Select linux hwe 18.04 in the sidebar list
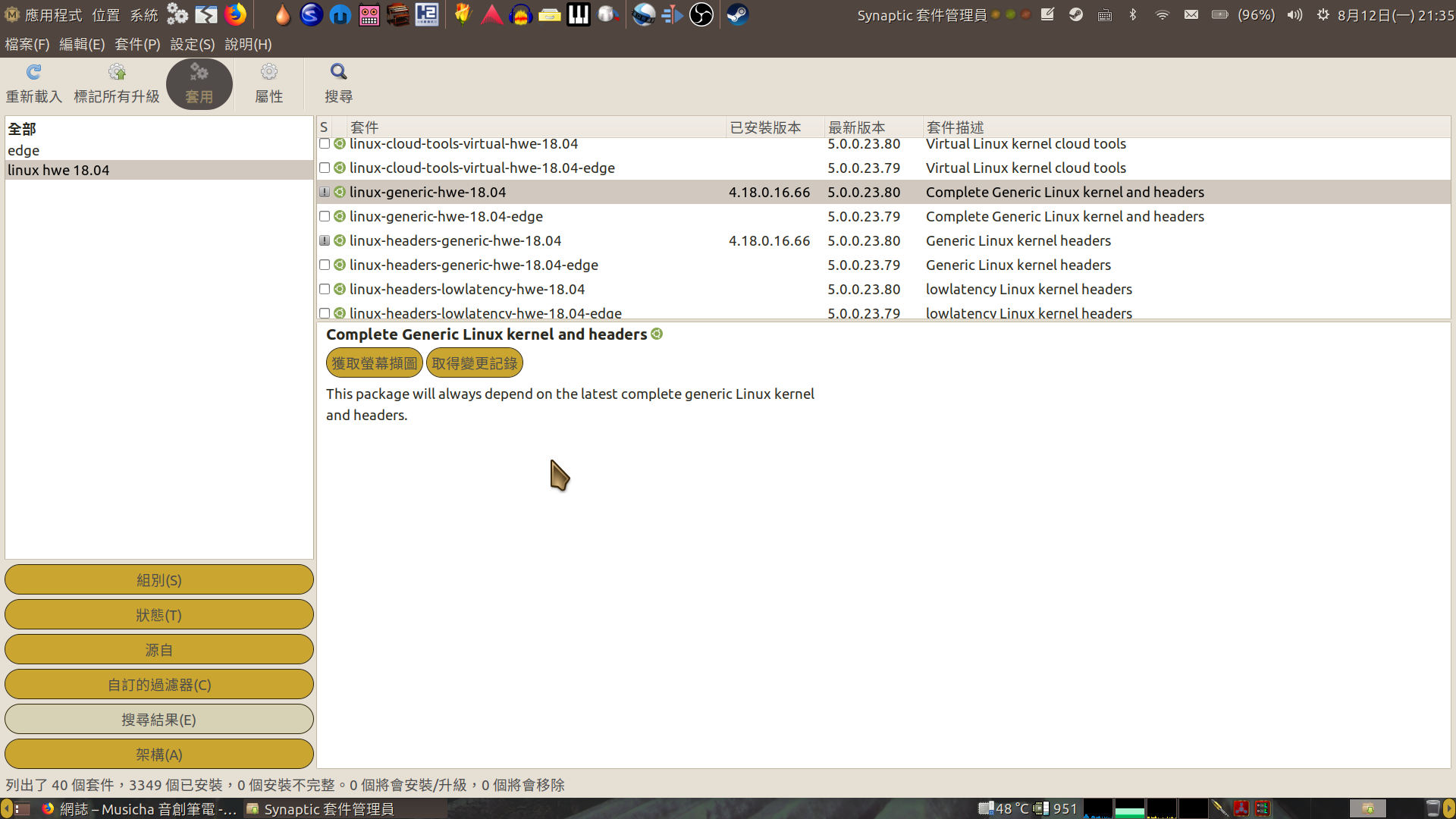The width and height of the screenshot is (1456, 819). (58, 170)
